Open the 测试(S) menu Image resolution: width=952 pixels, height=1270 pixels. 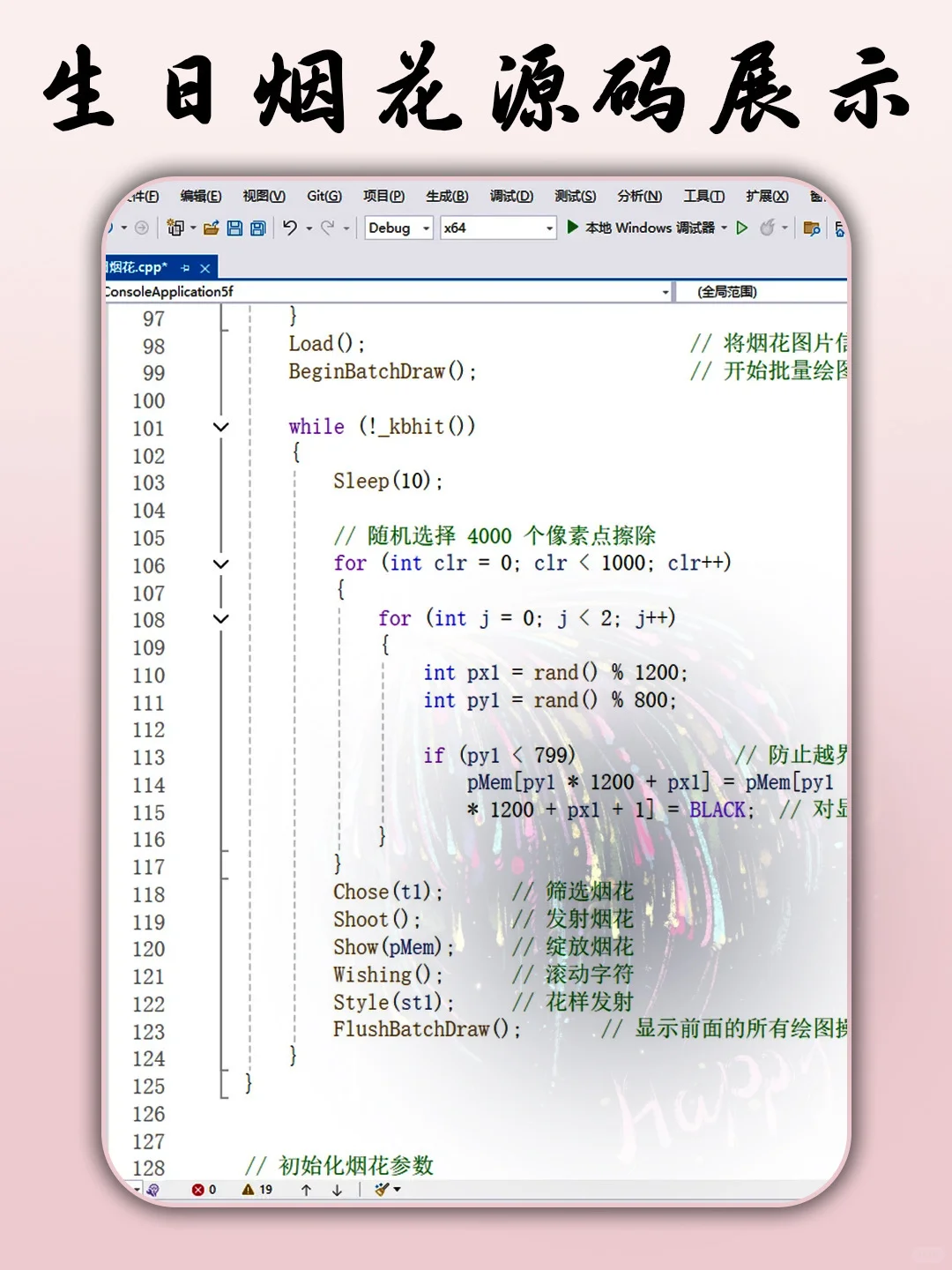tap(575, 196)
